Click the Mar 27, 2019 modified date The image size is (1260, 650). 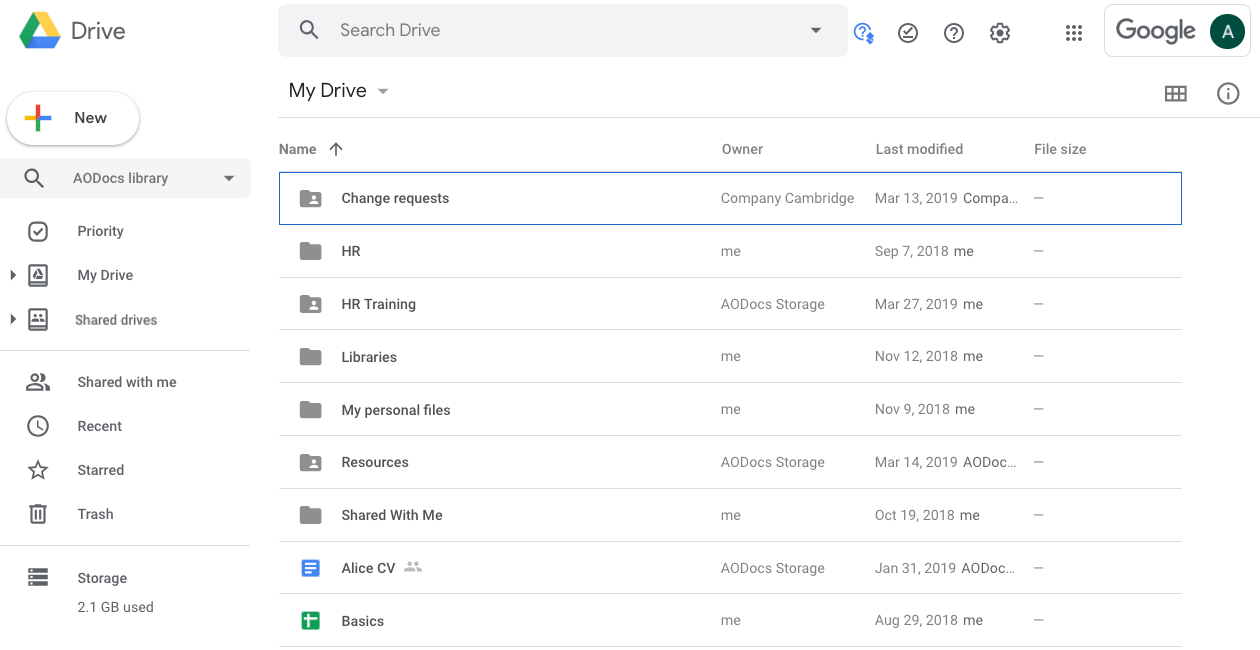[916, 304]
